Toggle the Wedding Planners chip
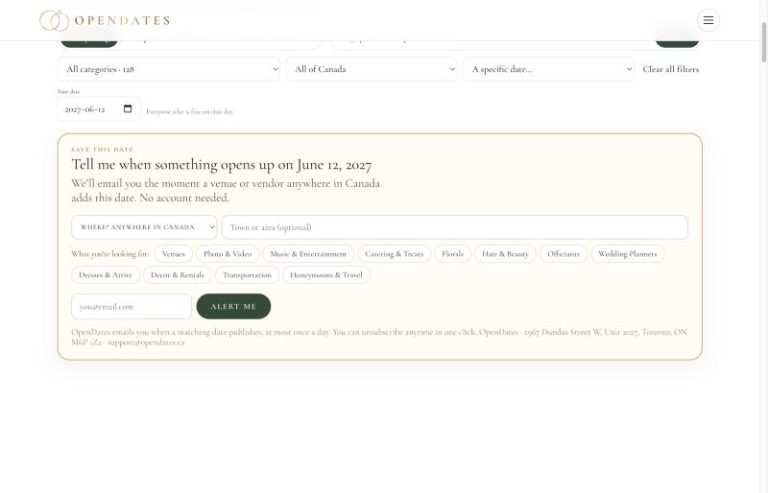 coord(627,254)
